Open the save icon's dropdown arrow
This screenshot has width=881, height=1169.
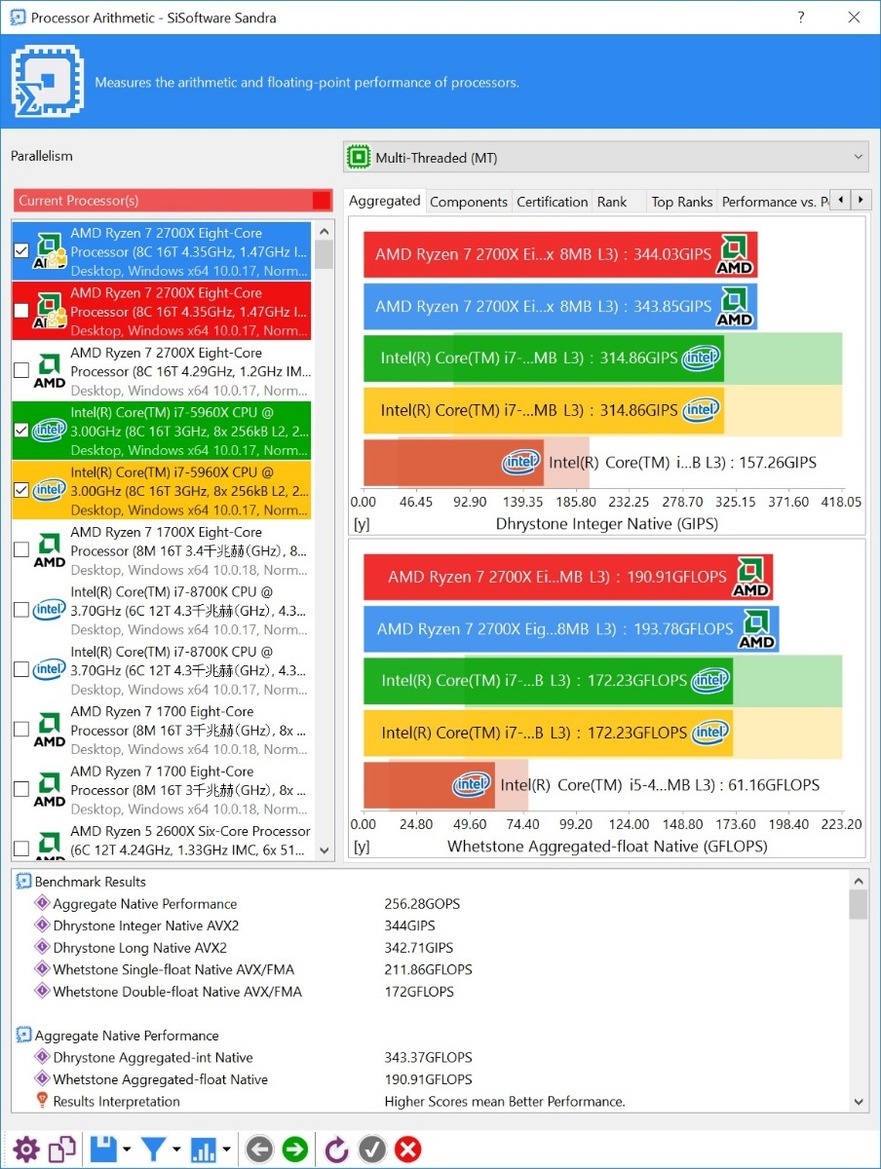(x=127, y=1150)
